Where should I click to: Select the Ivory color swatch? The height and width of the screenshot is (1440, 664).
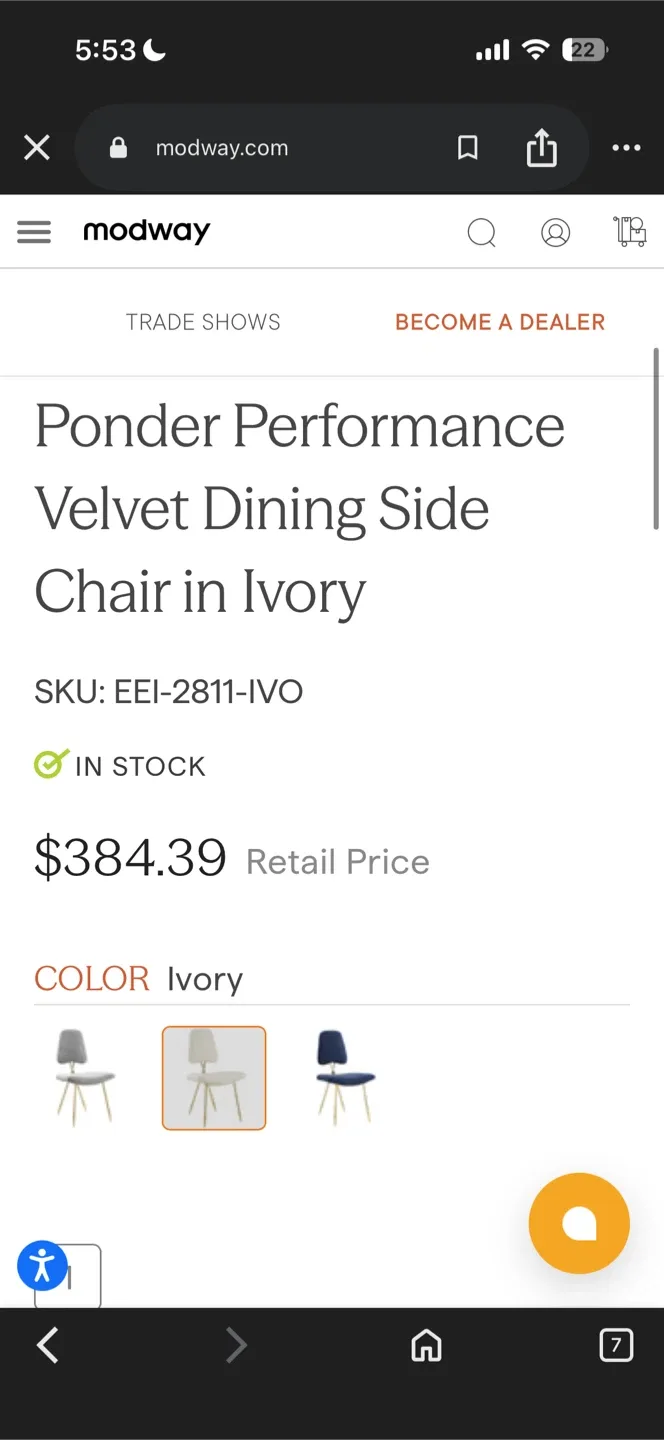tap(213, 1078)
